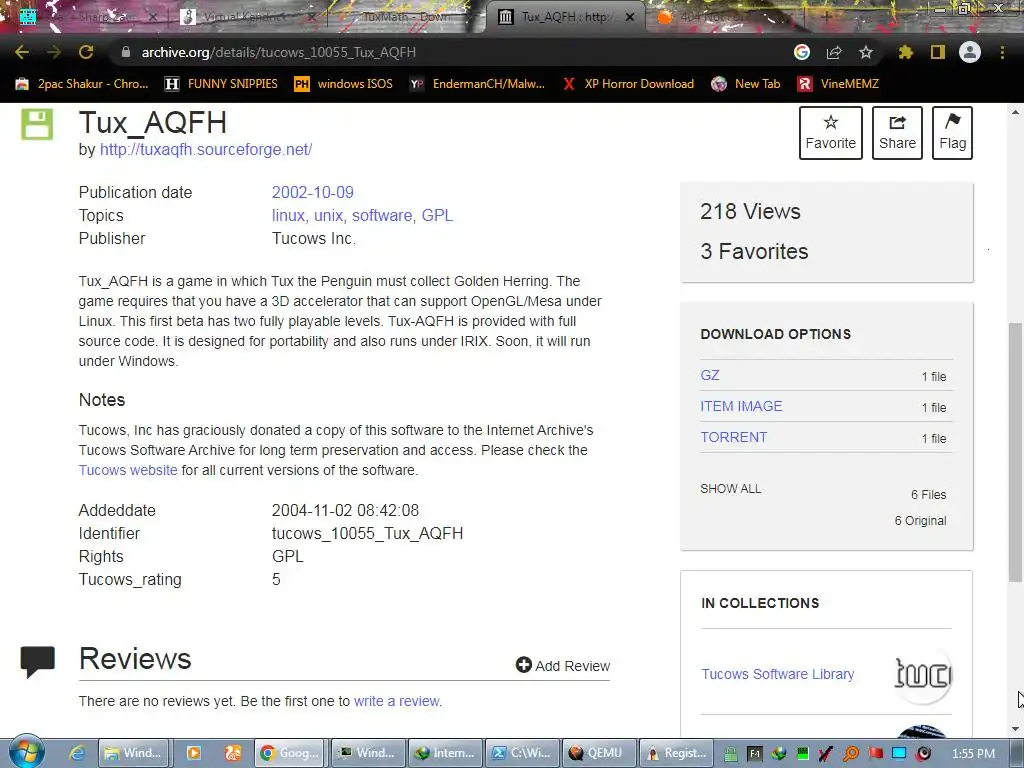Open the XP Horror Download bookmark
Viewport: 1024px width, 768px height.
click(628, 84)
